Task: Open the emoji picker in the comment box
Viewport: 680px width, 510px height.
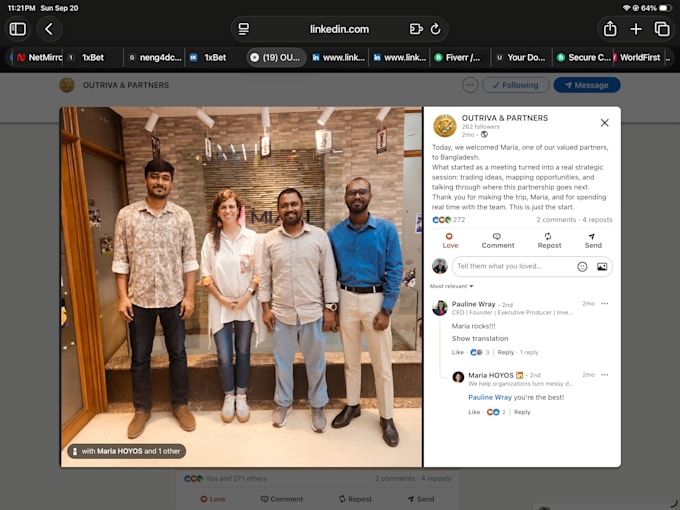Action: point(582,267)
